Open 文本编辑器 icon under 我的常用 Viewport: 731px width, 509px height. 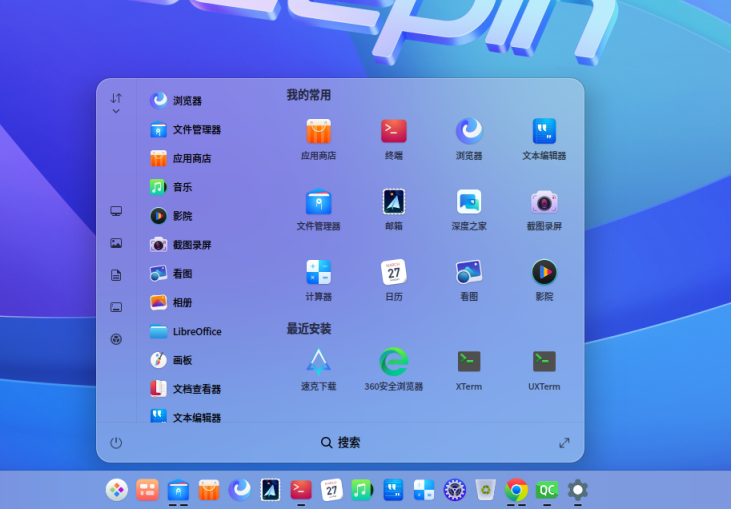(544, 131)
